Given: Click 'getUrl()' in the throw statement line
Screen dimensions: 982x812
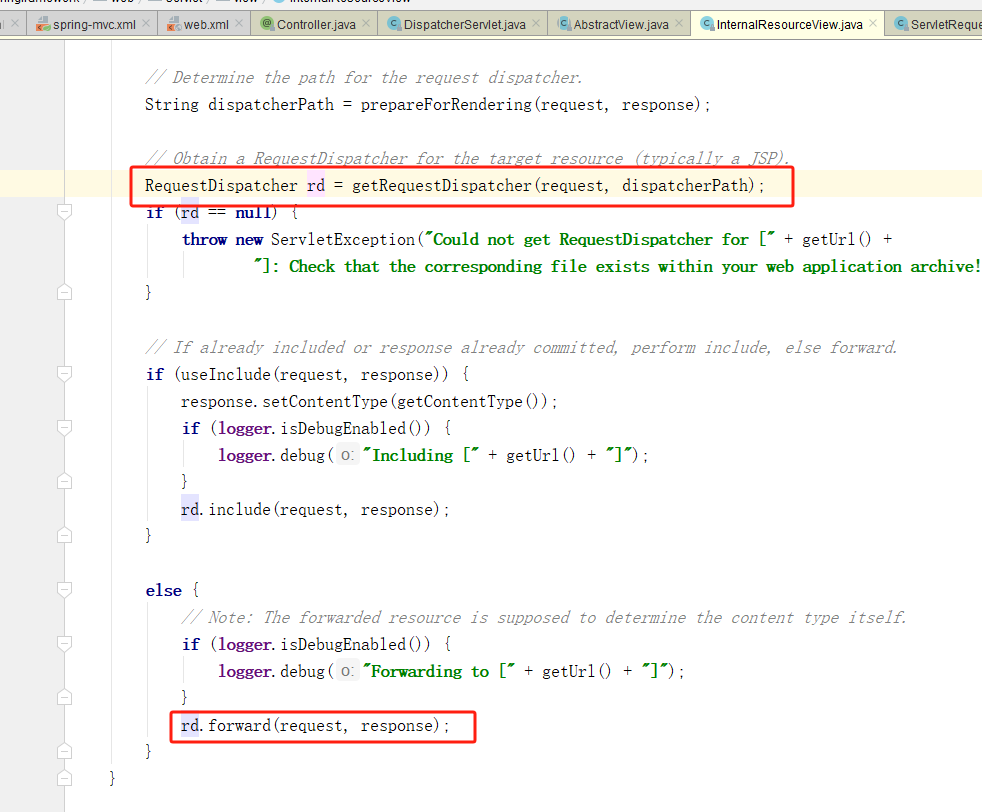Looking at the screenshot, I should [x=837, y=240].
